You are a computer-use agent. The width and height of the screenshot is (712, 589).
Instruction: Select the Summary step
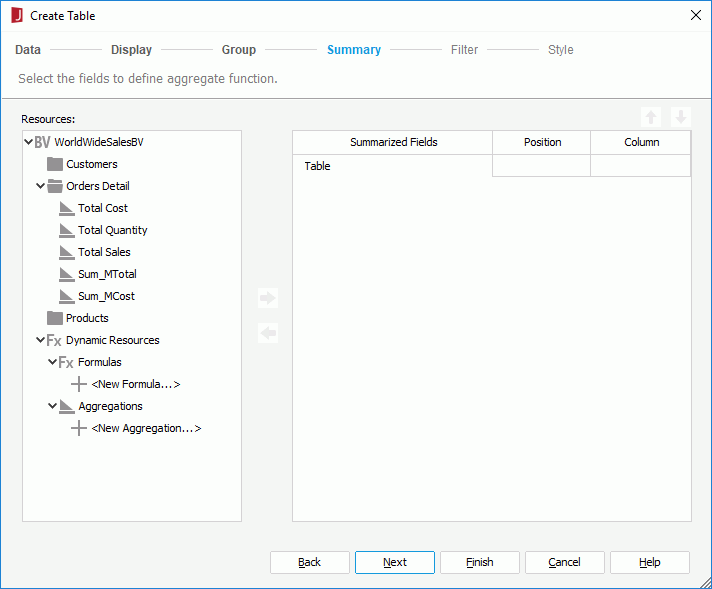tap(354, 49)
